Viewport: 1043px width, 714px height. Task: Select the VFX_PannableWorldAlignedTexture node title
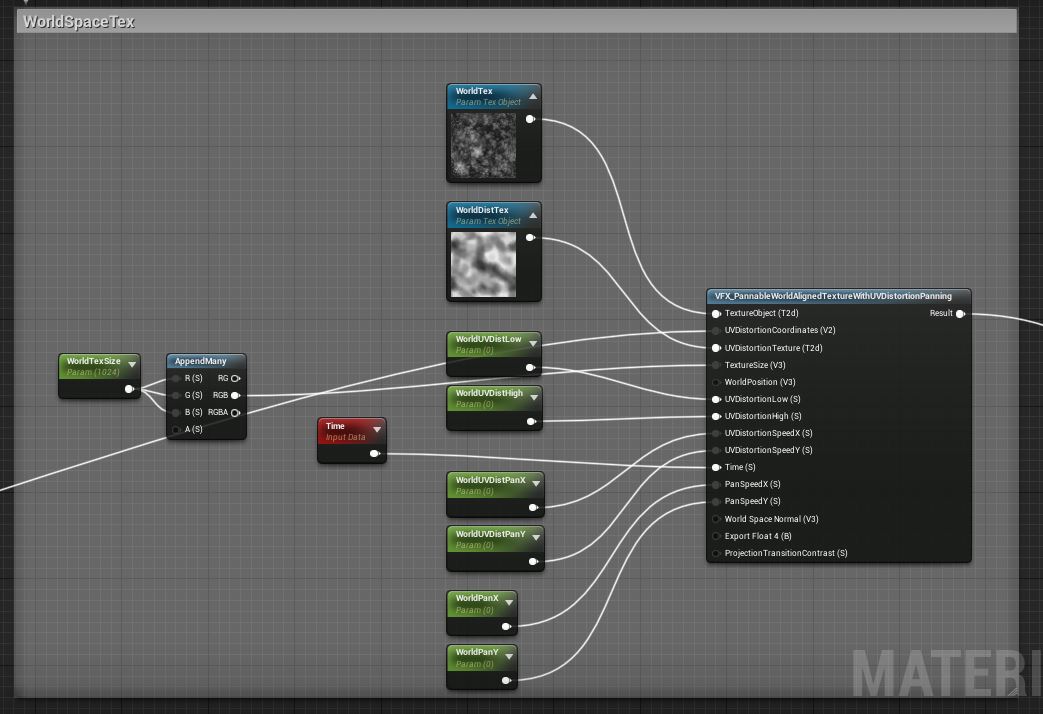click(838, 296)
